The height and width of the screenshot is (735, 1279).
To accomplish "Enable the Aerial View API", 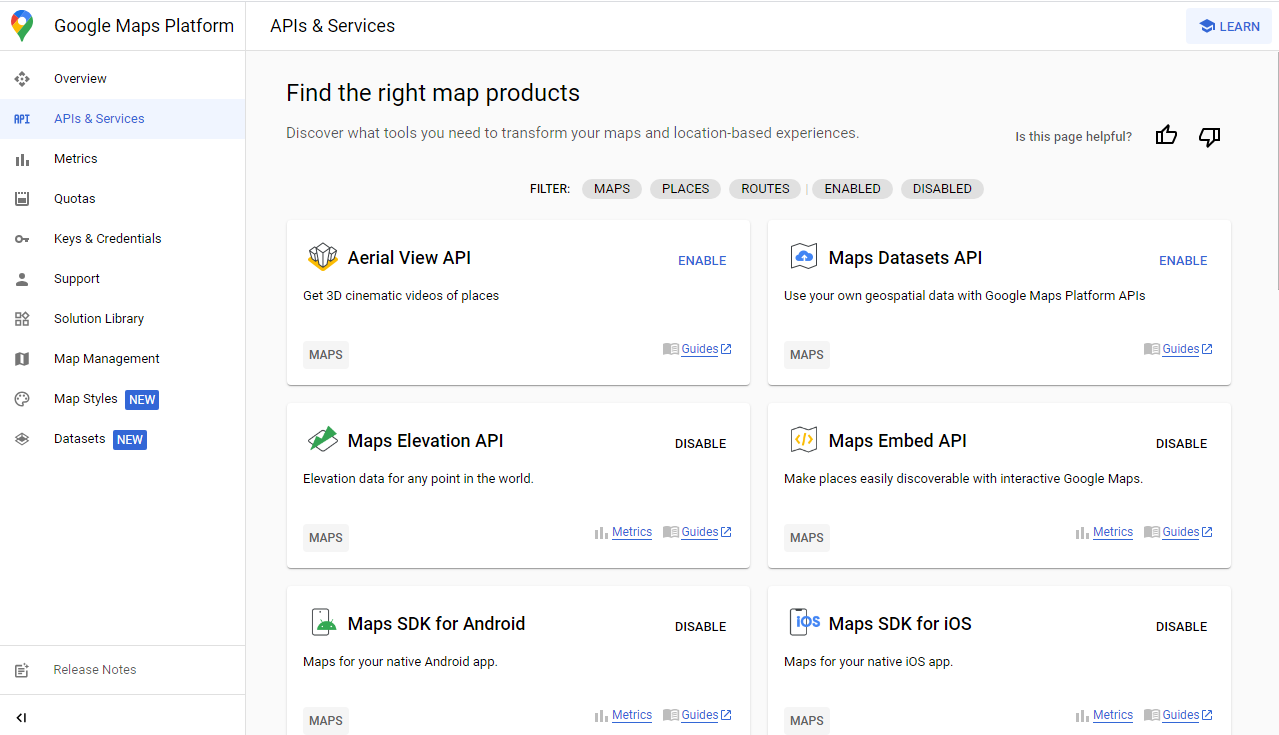I will coord(702,261).
